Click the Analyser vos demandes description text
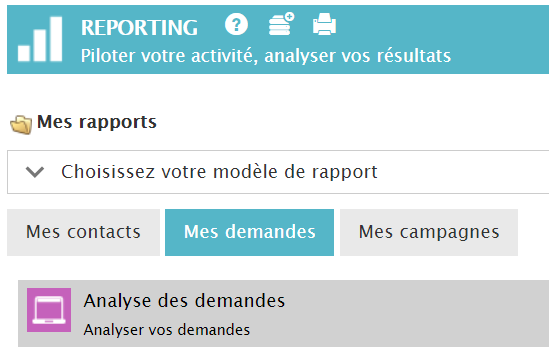This screenshot has width=549, height=360. click(167, 330)
